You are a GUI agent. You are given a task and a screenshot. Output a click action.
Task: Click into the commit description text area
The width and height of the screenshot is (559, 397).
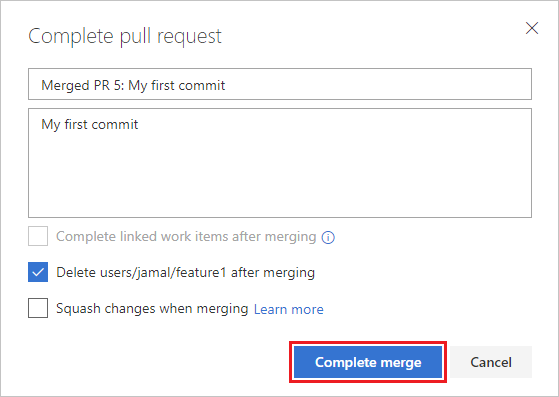(280, 163)
